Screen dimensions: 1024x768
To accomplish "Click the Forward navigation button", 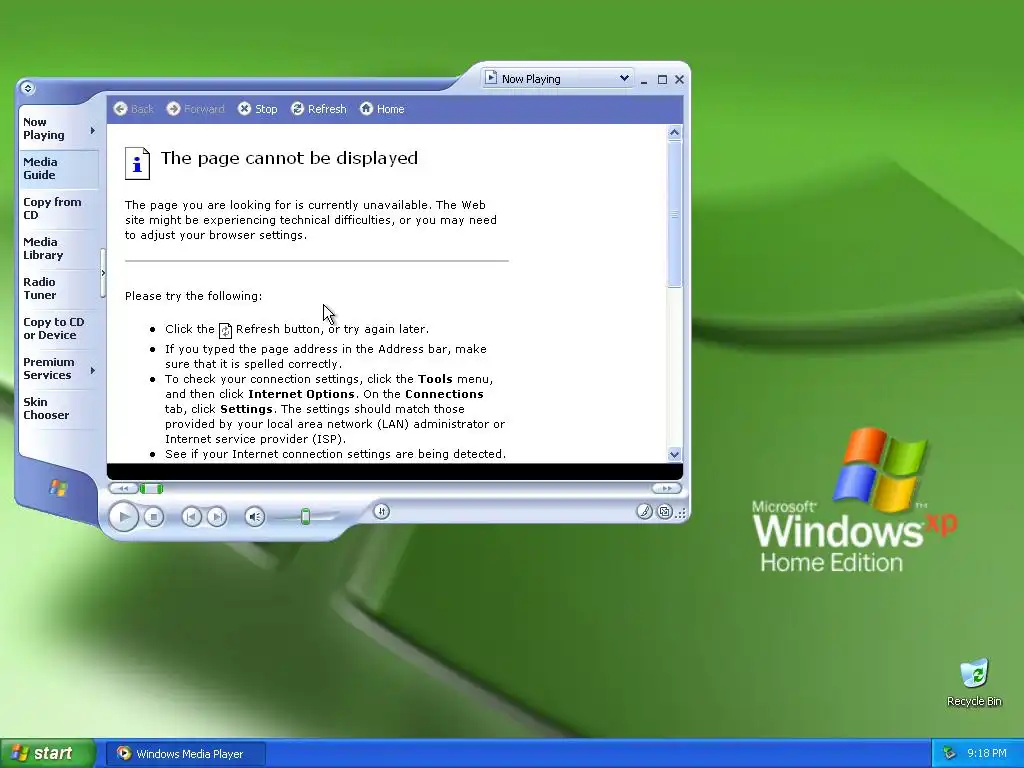I will pos(195,109).
